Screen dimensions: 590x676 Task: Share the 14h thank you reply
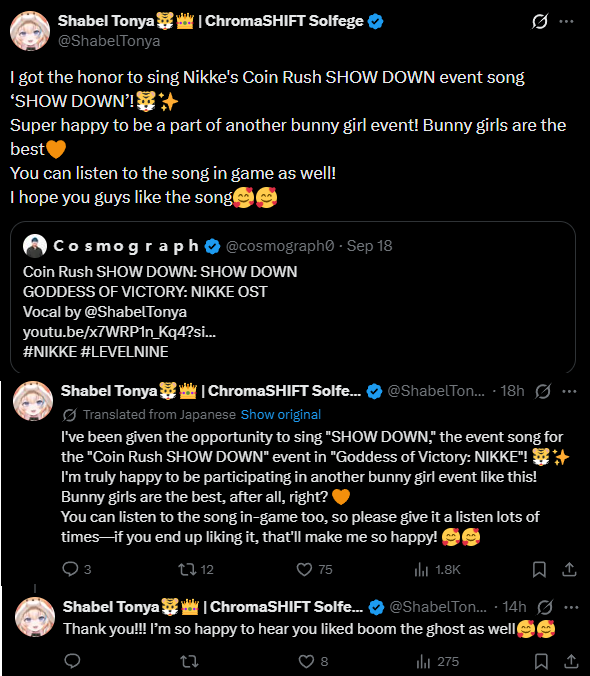pyautogui.click(x=571, y=661)
